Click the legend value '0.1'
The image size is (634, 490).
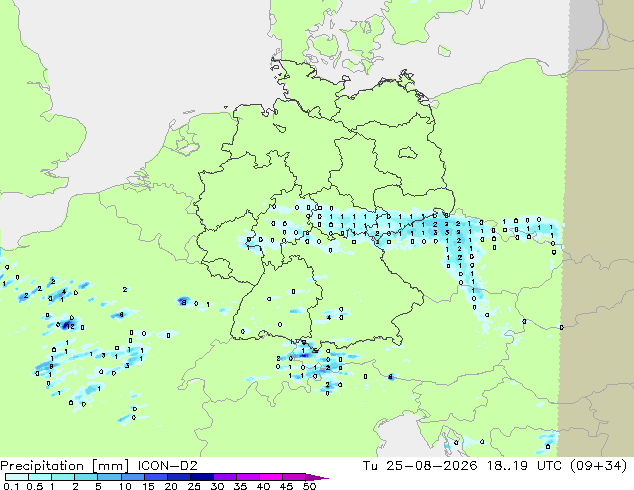click(11, 486)
